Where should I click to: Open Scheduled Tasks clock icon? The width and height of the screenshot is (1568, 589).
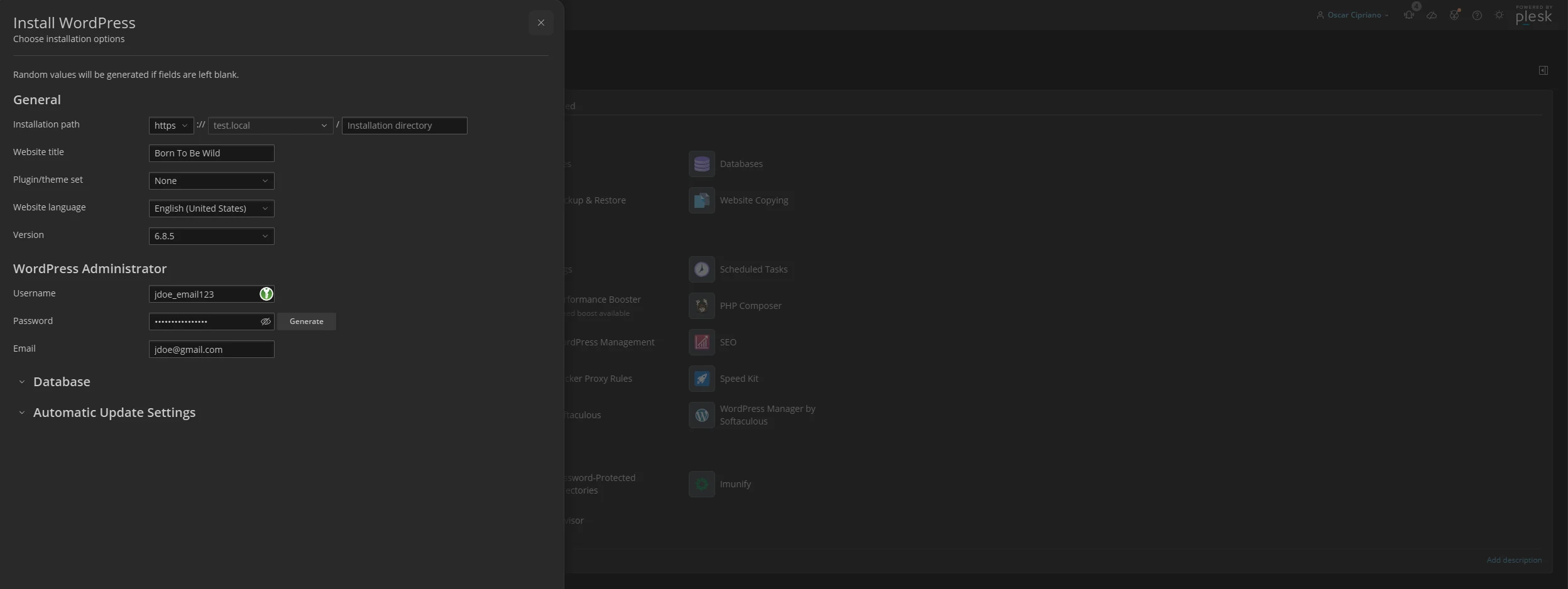(x=701, y=269)
